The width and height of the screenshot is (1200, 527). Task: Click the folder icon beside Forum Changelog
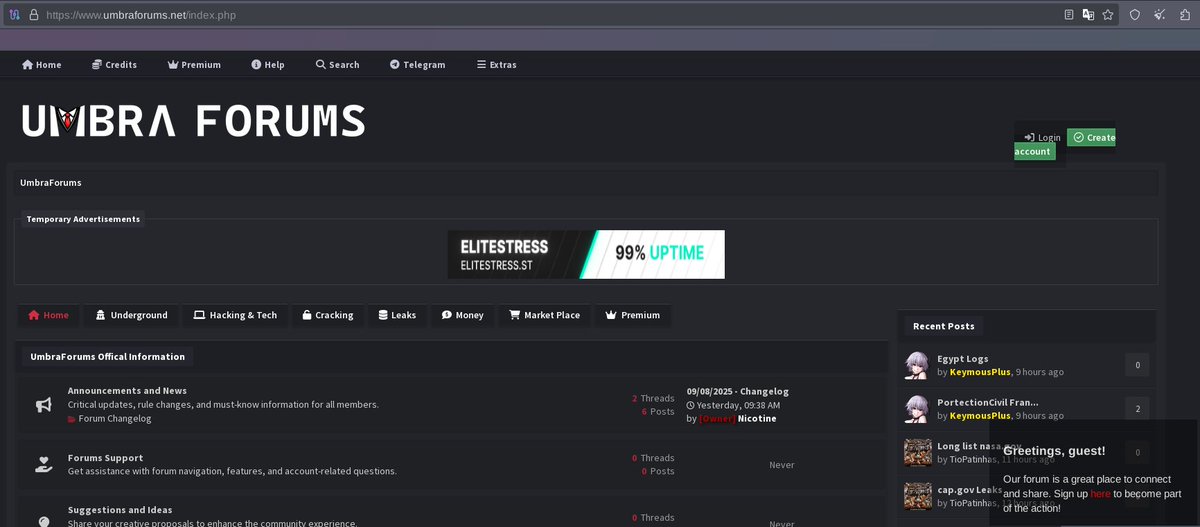(71, 419)
